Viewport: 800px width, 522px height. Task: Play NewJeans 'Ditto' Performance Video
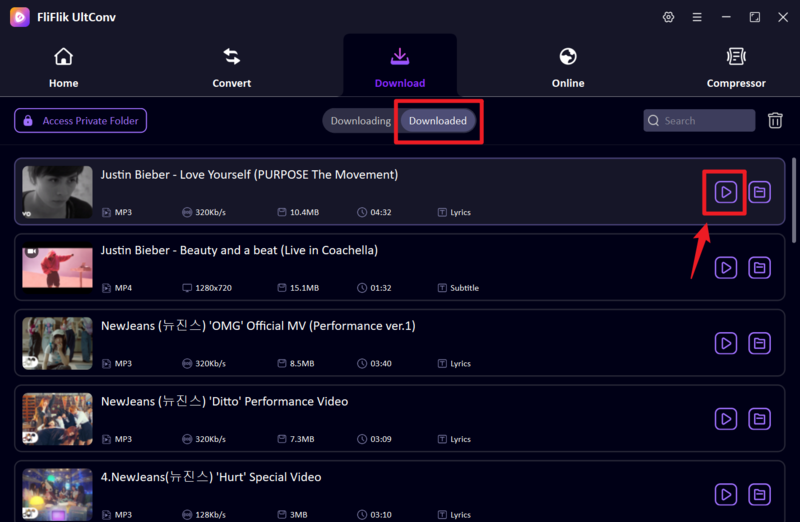(726, 418)
